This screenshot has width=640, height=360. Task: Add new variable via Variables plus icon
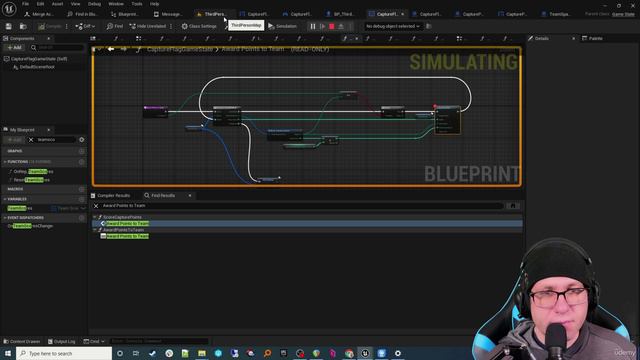click(82, 199)
